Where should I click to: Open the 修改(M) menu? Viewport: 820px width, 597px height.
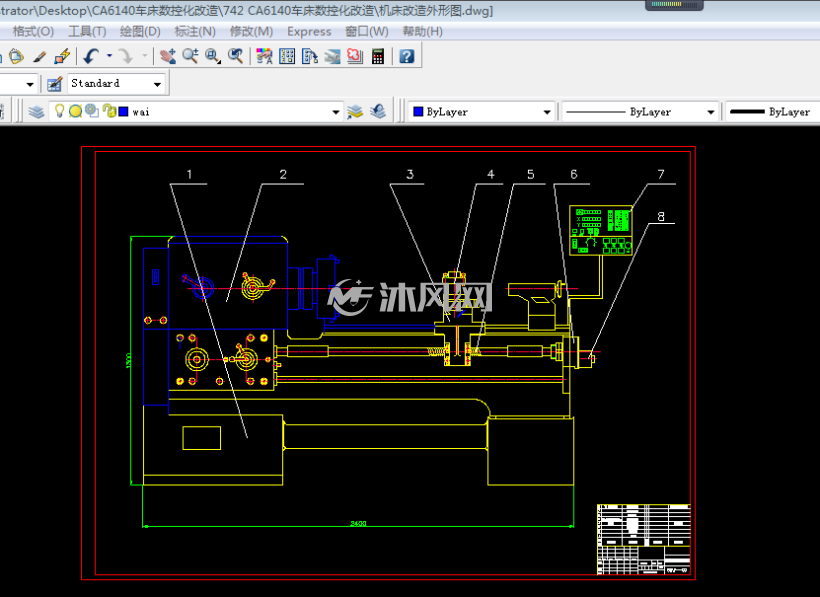(x=251, y=31)
